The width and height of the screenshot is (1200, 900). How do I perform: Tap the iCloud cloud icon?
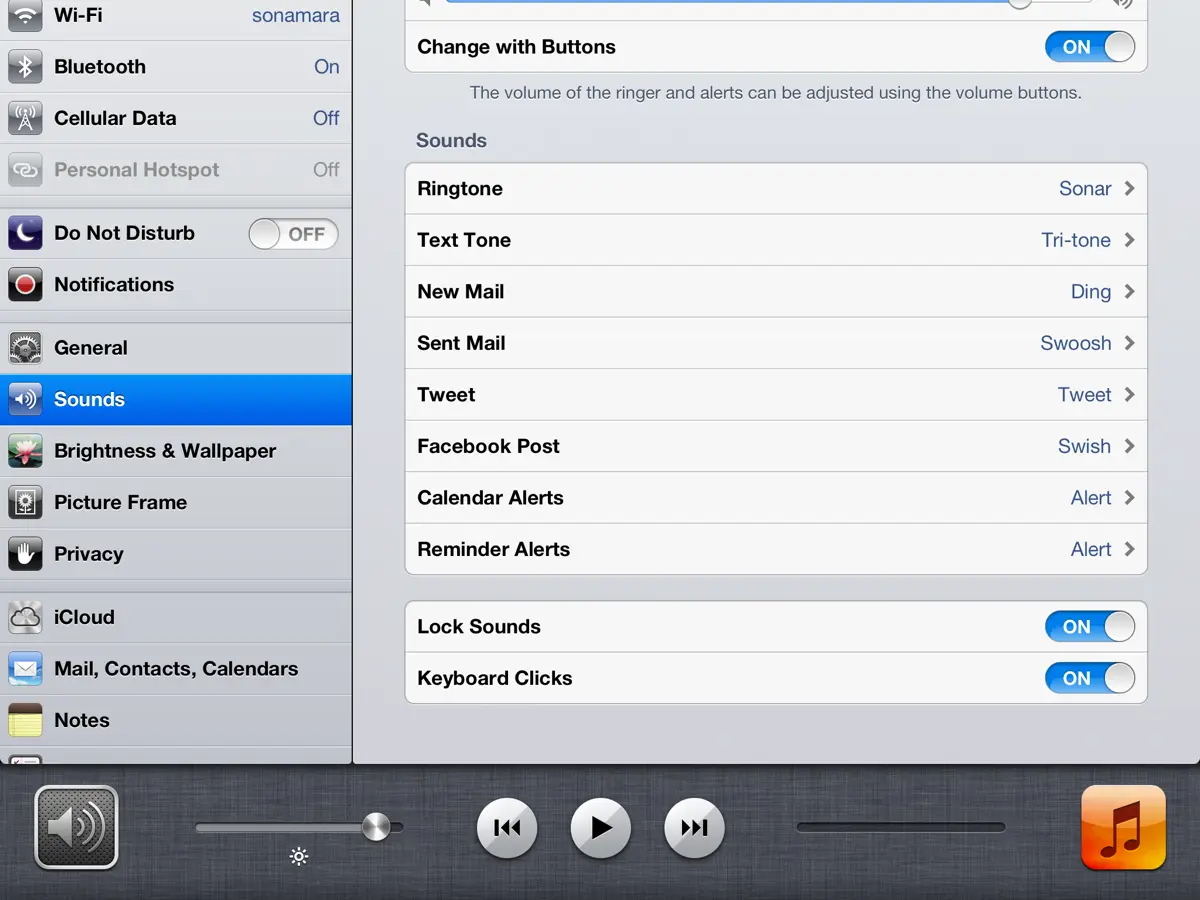point(25,618)
